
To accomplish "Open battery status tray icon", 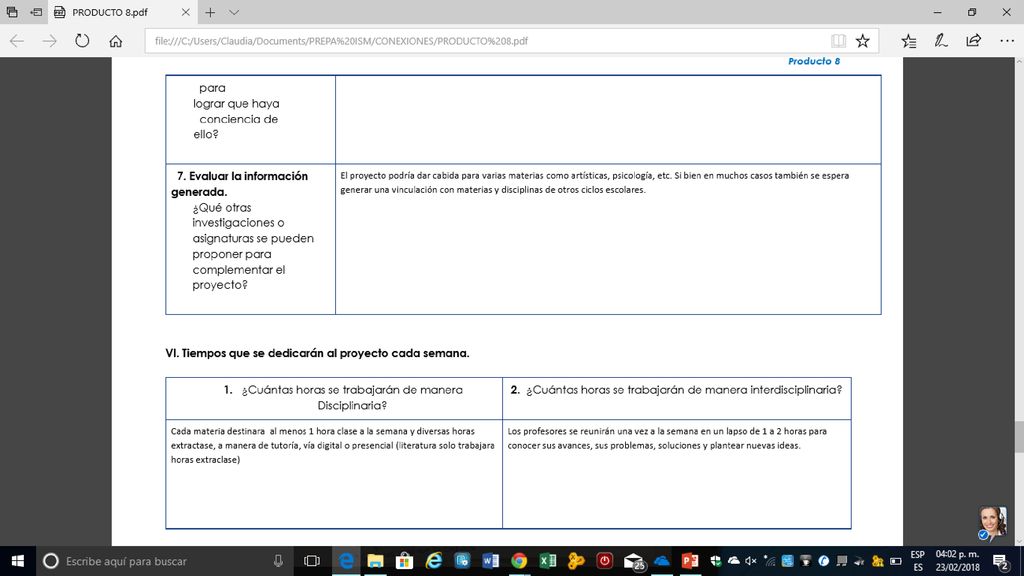I will click(x=896, y=561).
